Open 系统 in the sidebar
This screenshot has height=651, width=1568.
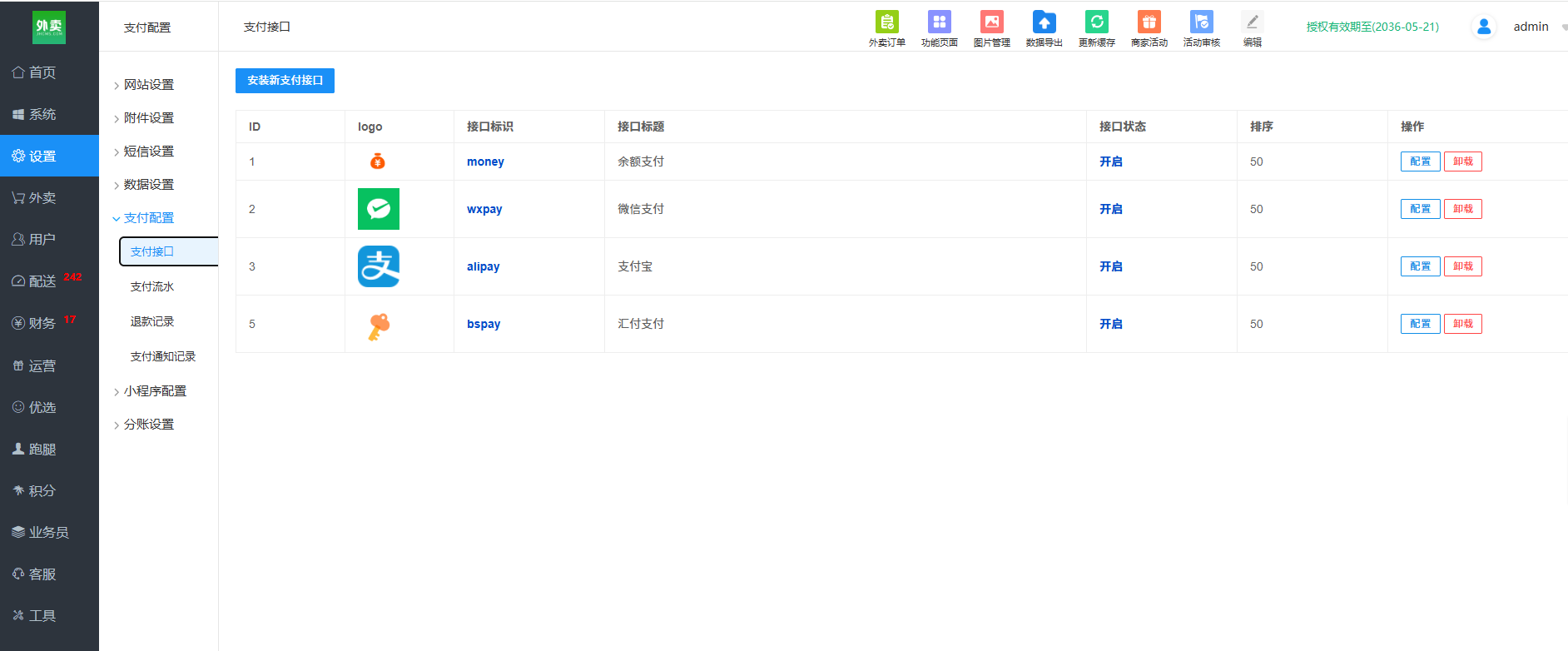point(49,114)
